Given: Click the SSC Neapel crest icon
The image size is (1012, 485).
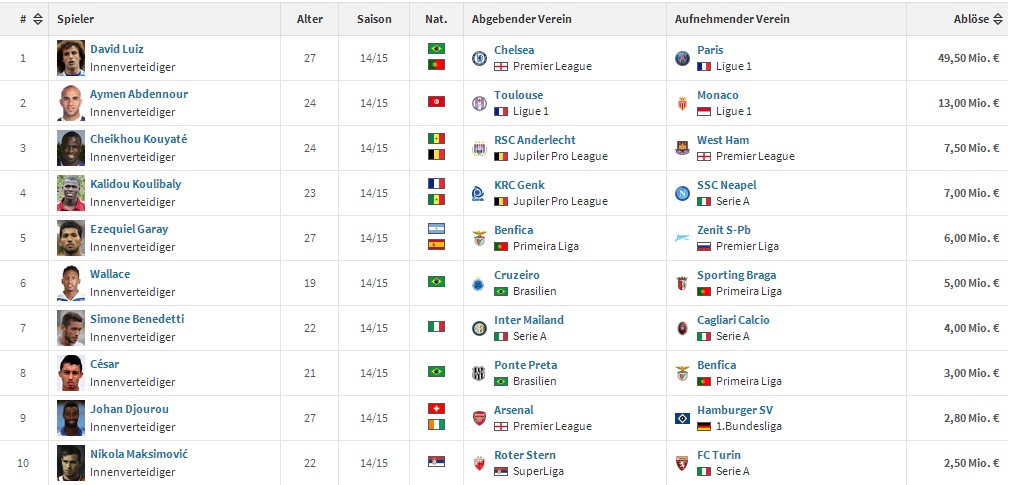Looking at the screenshot, I should point(683,193).
